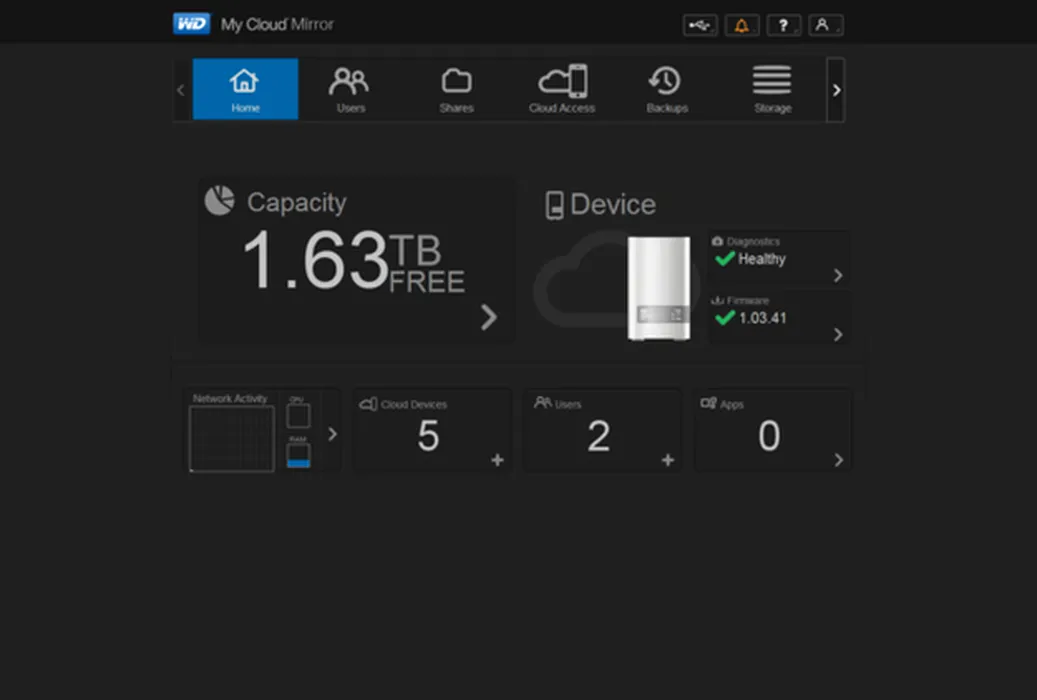This screenshot has height=700, width=1037.
Task: Open the Cloud Access tab
Action: coord(562,89)
